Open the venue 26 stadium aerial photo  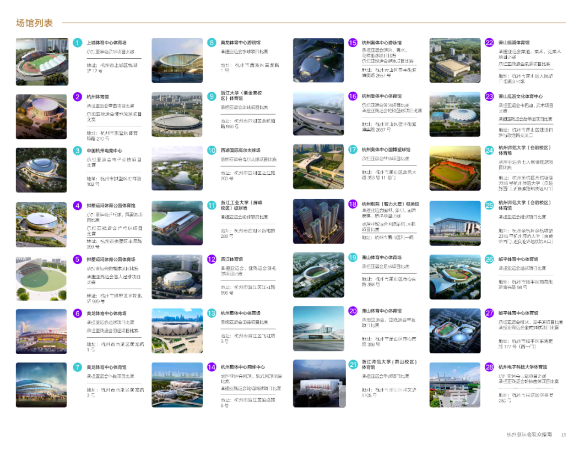click(x=455, y=277)
